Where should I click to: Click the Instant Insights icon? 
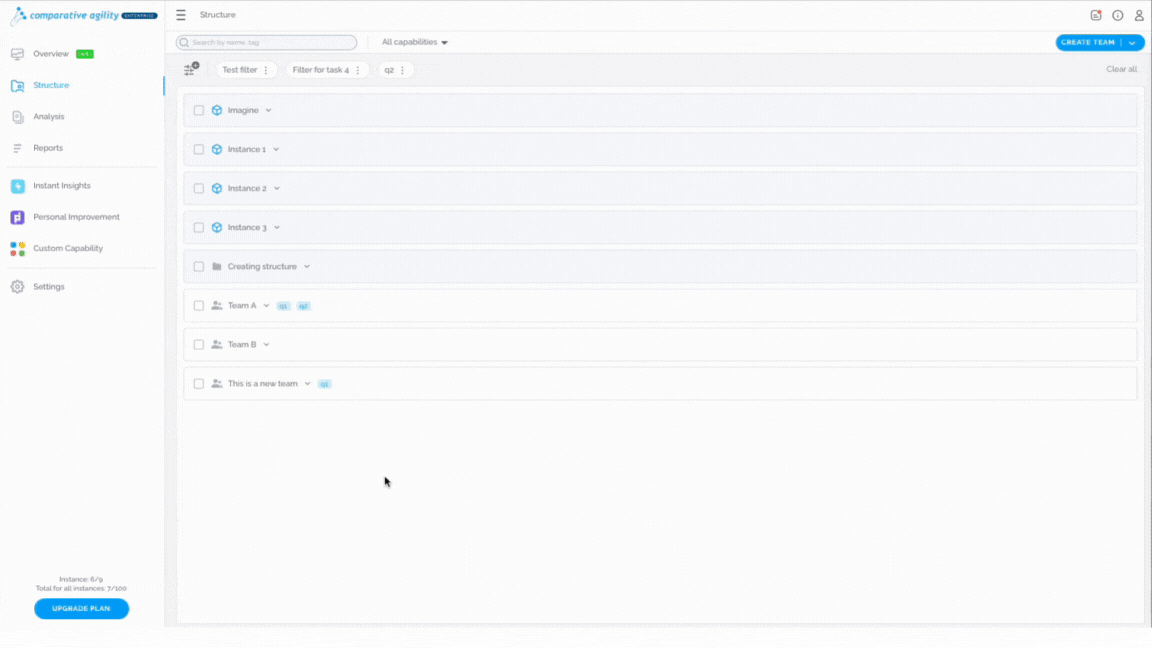coord(18,186)
